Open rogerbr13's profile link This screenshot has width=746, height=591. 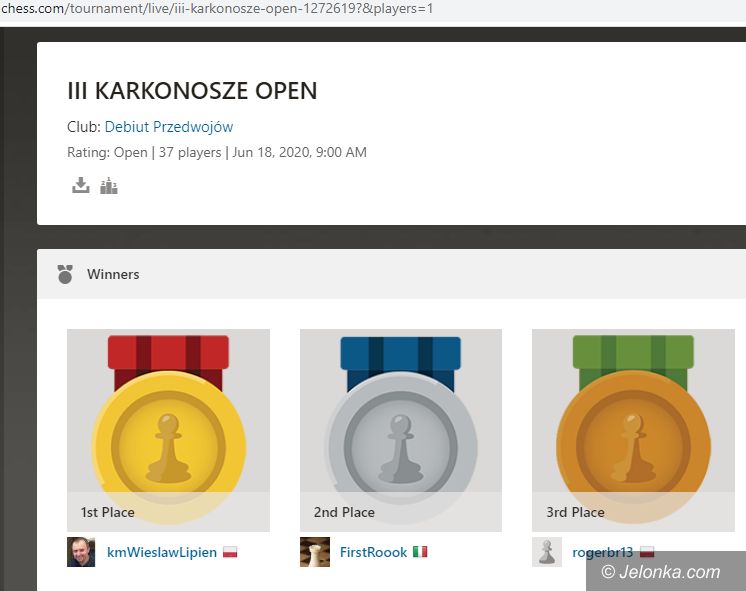coord(602,552)
